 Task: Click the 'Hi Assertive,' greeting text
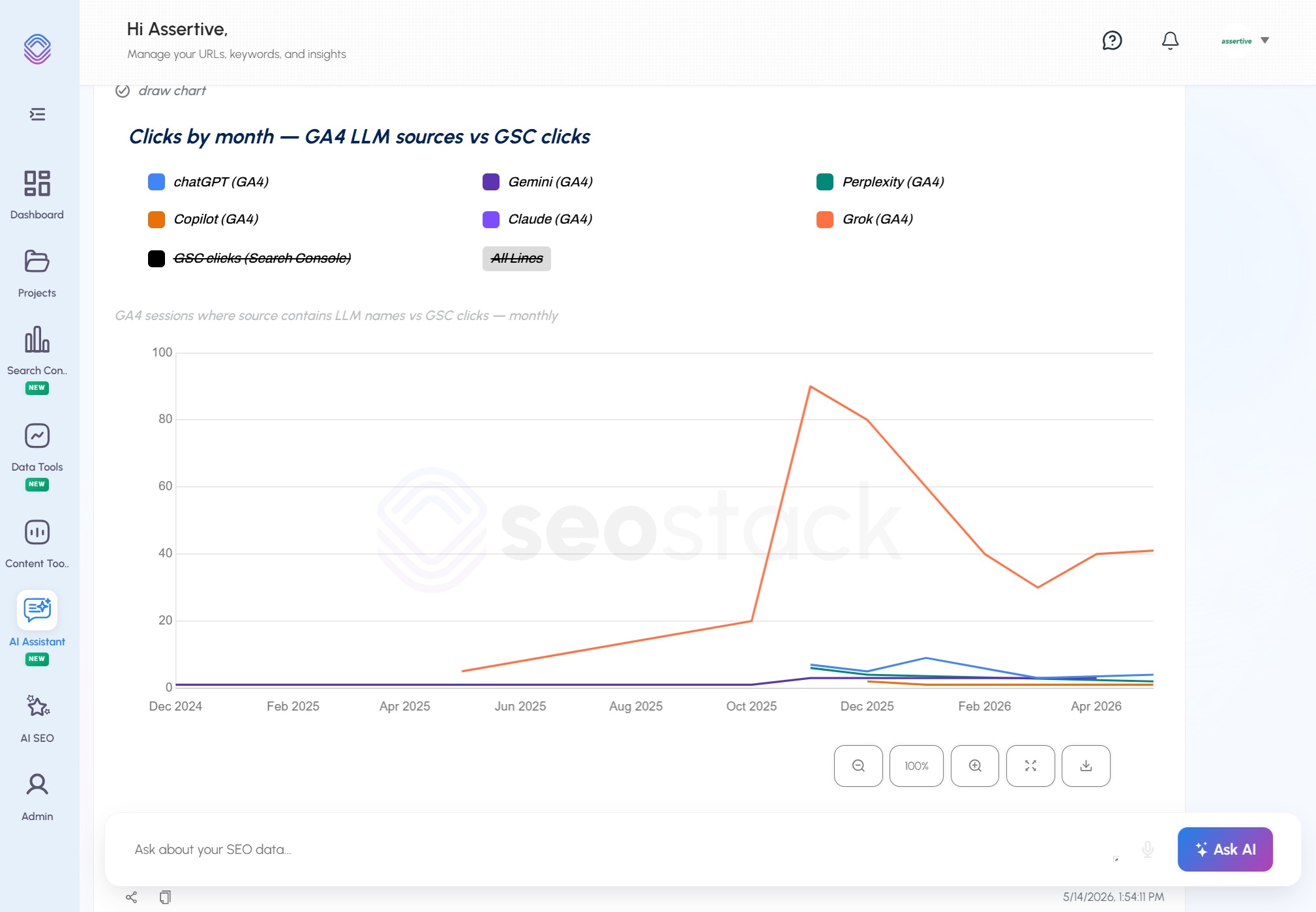[177, 29]
